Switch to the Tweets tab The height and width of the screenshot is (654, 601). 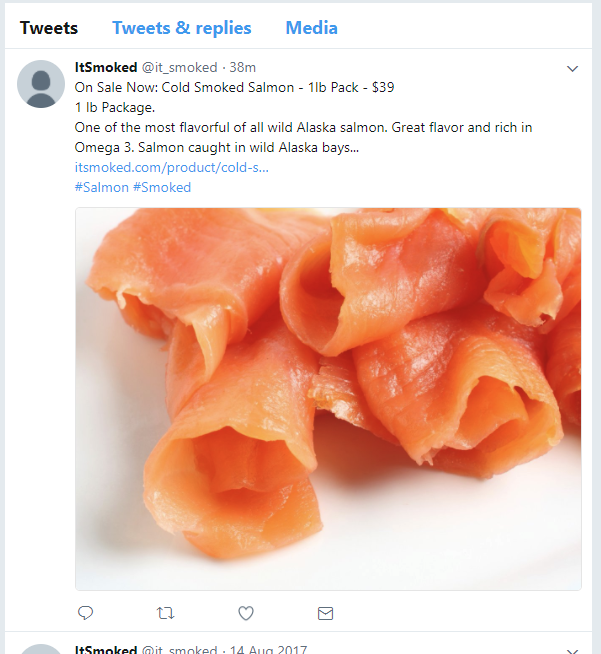pos(49,28)
